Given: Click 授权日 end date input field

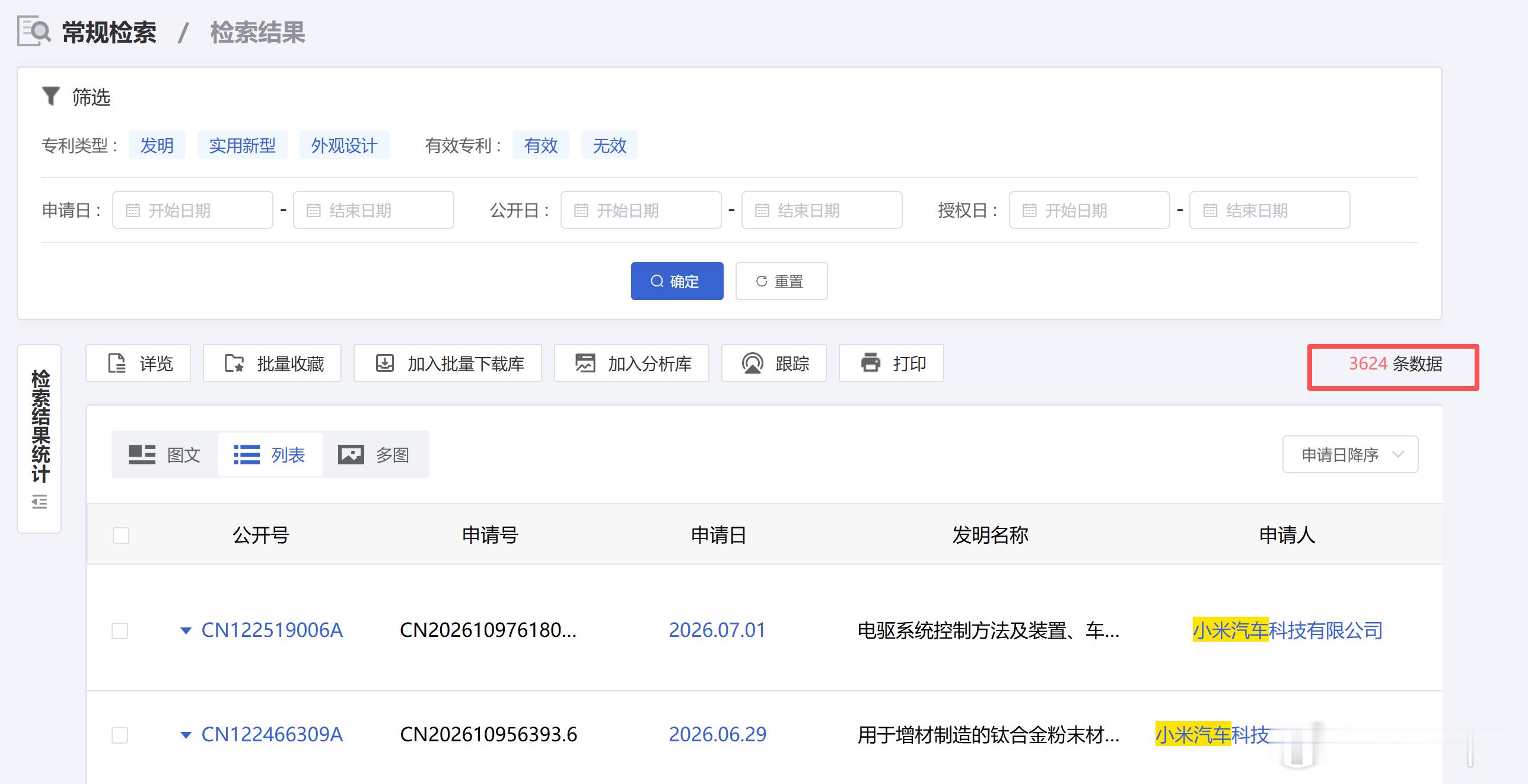Looking at the screenshot, I should [1270, 210].
